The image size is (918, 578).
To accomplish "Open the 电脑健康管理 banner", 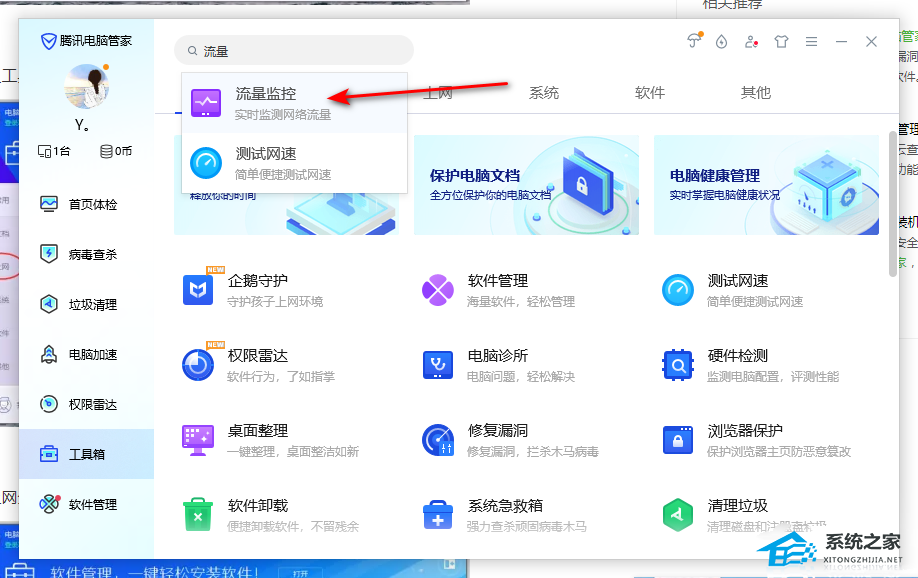I will [x=766, y=185].
